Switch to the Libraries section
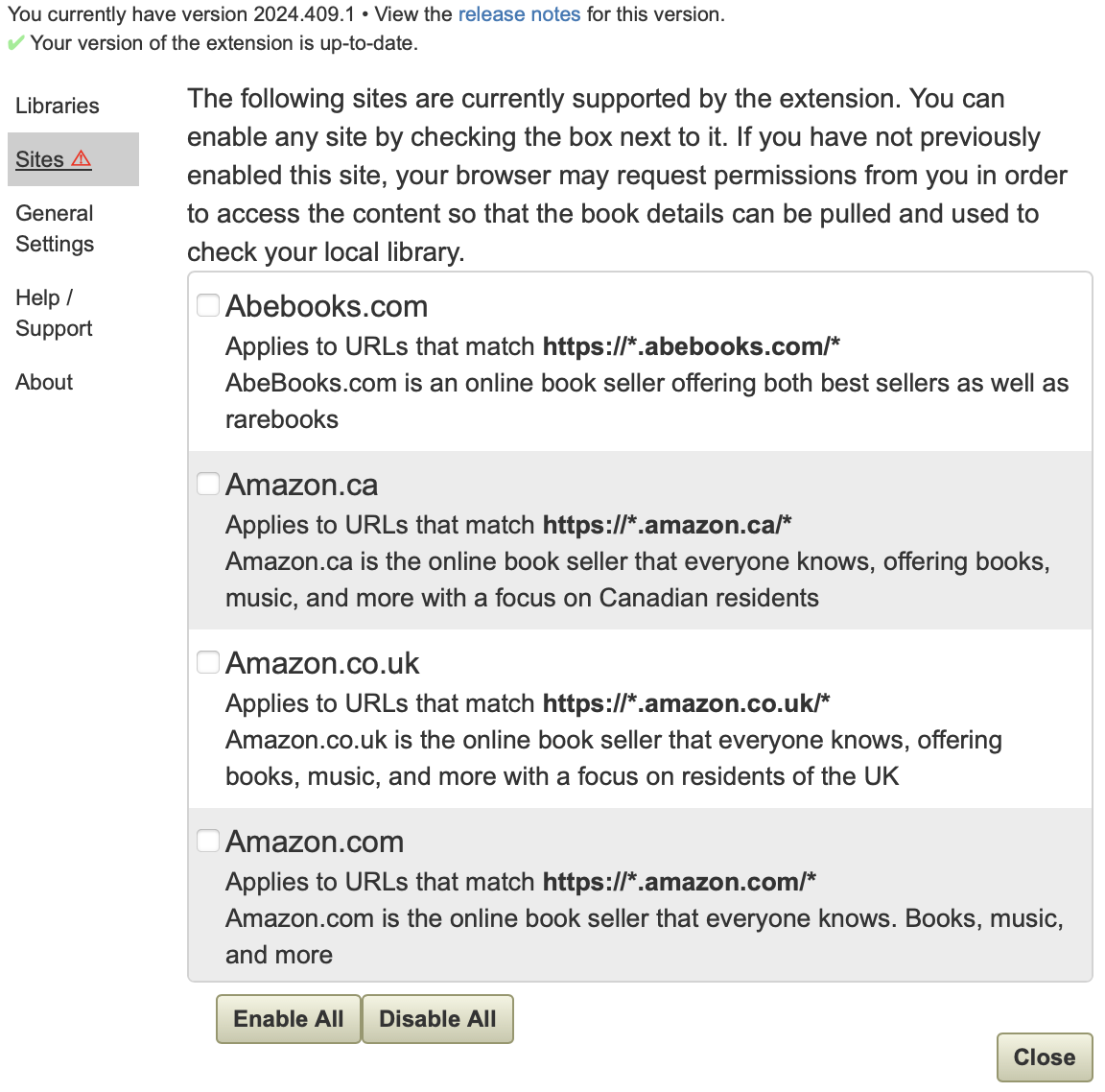The width and height of the screenshot is (1105, 1092). (57, 106)
